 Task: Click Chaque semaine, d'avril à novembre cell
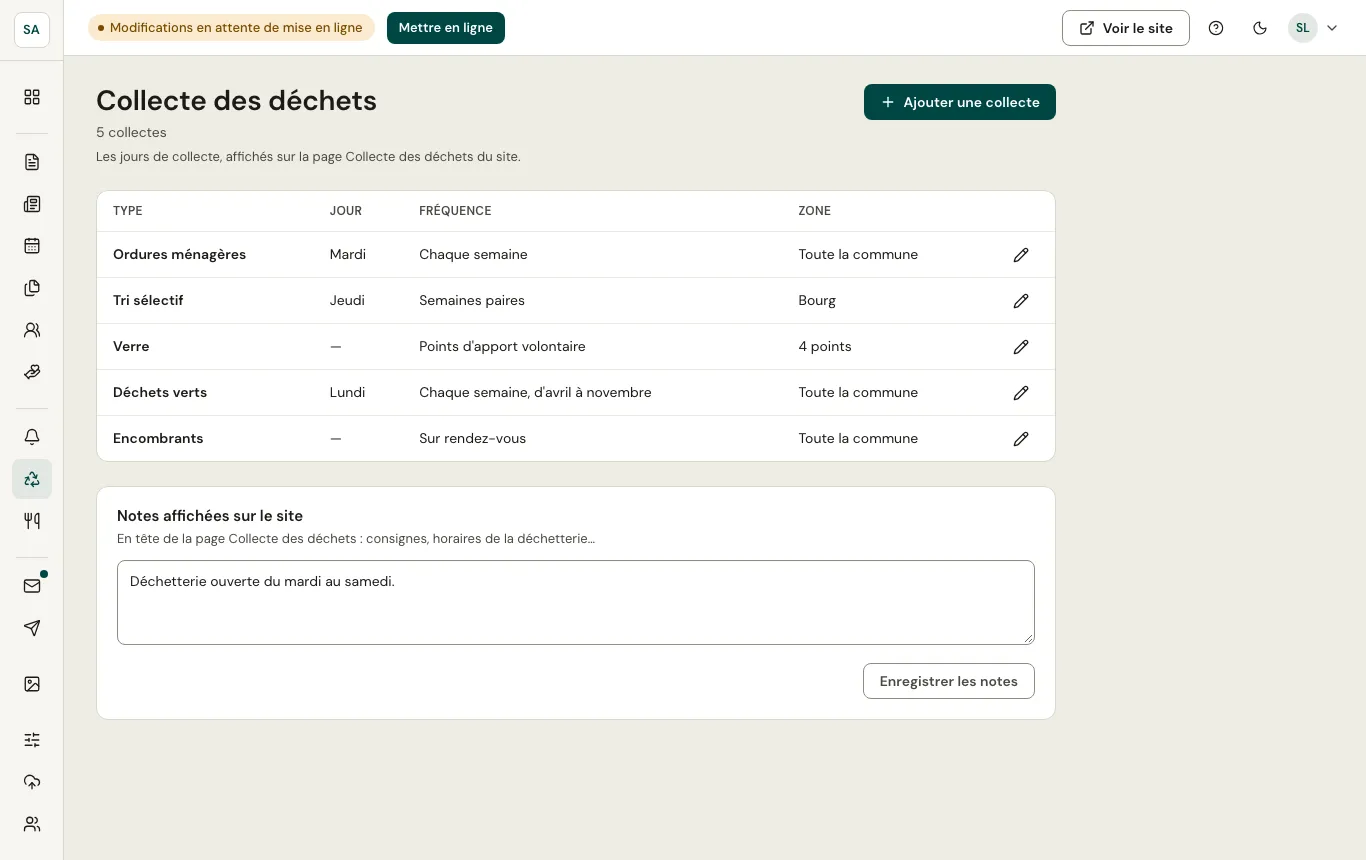point(535,392)
